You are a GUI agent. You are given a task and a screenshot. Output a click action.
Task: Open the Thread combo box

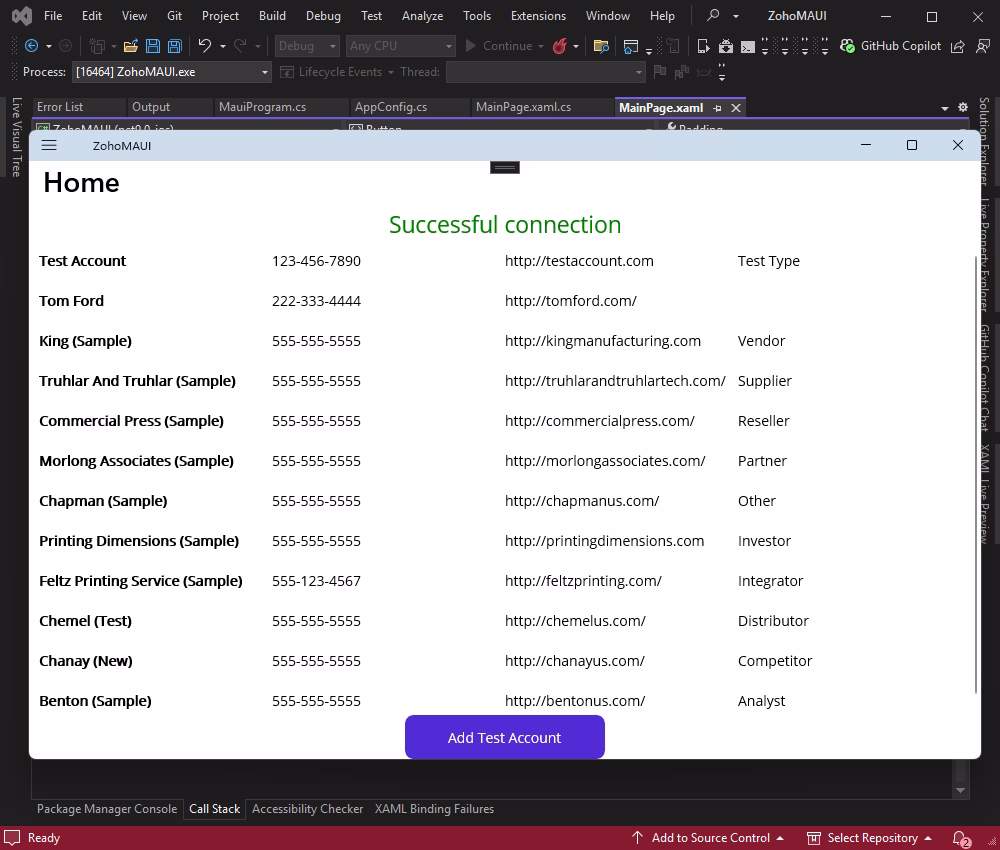pos(545,72)
